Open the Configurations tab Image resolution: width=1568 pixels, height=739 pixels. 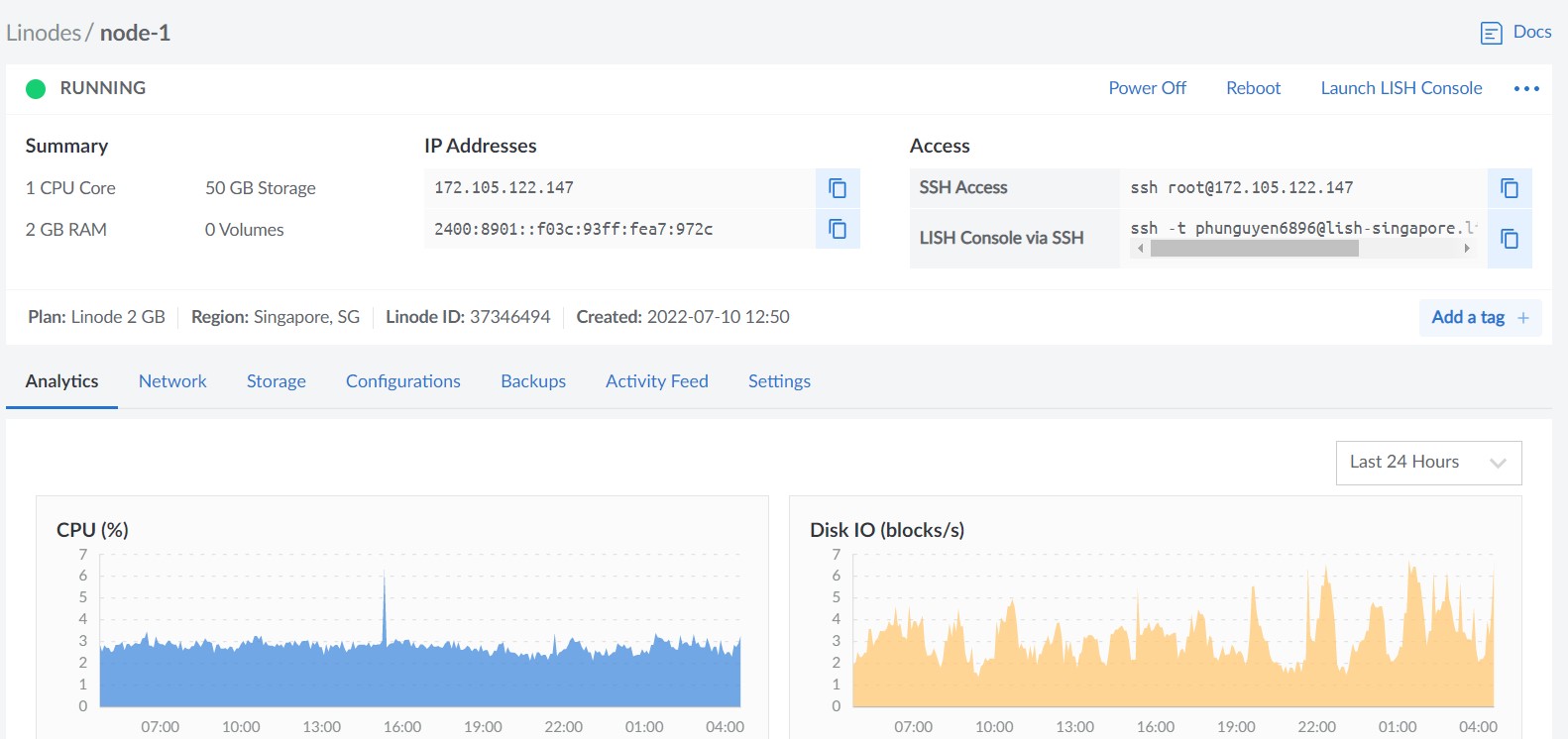coord(402,381)
